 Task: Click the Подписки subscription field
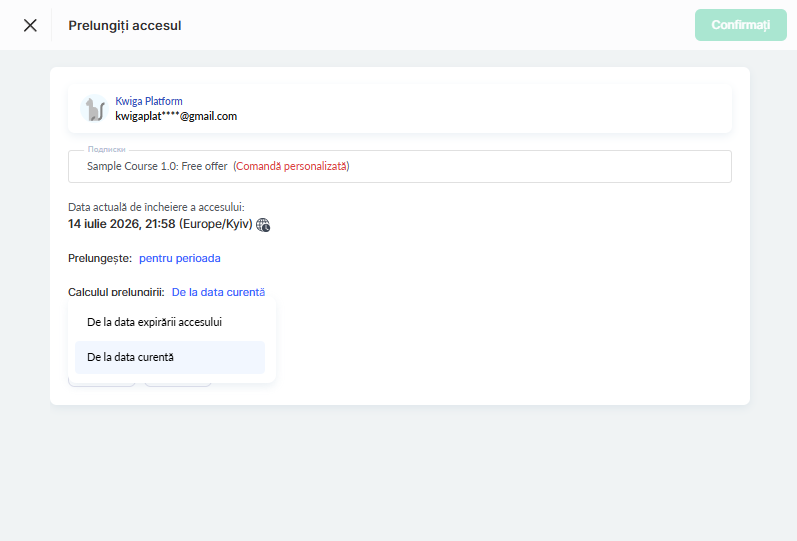click(400, 166)
